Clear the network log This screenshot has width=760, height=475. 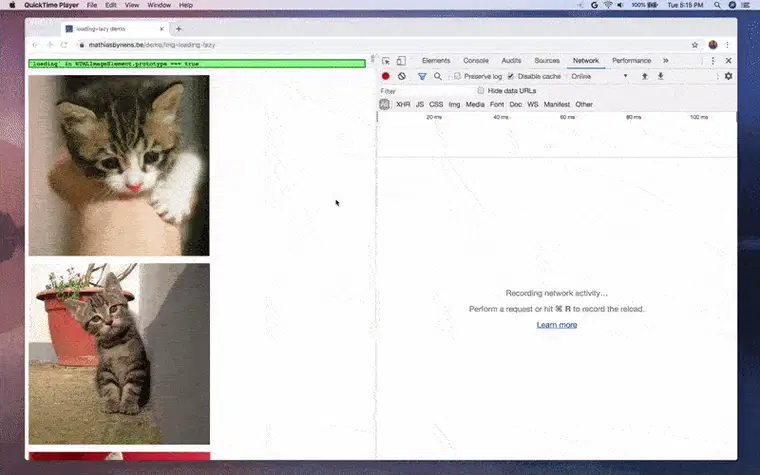tap(402, 76)
